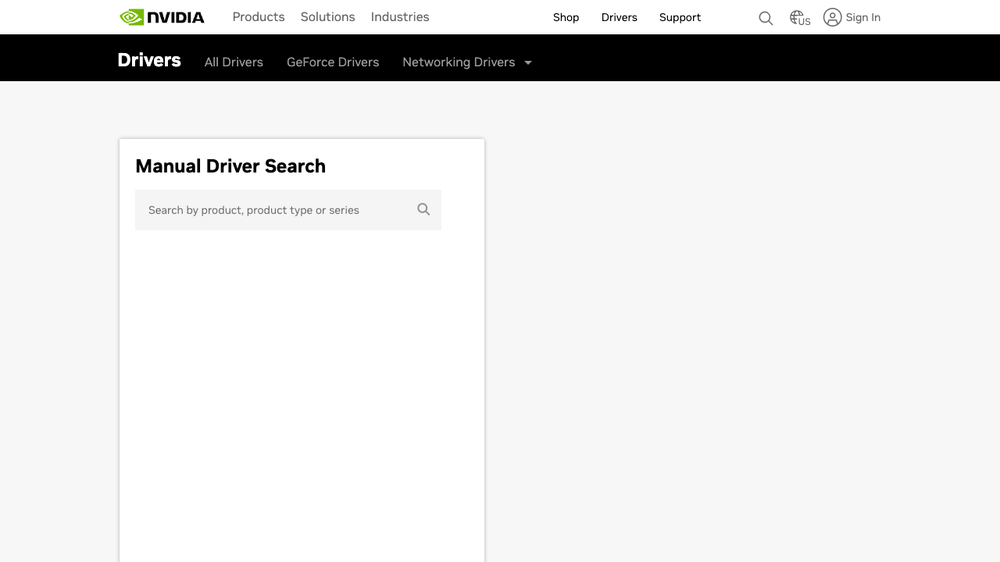Open the globe region selector icon

[797, 17]
